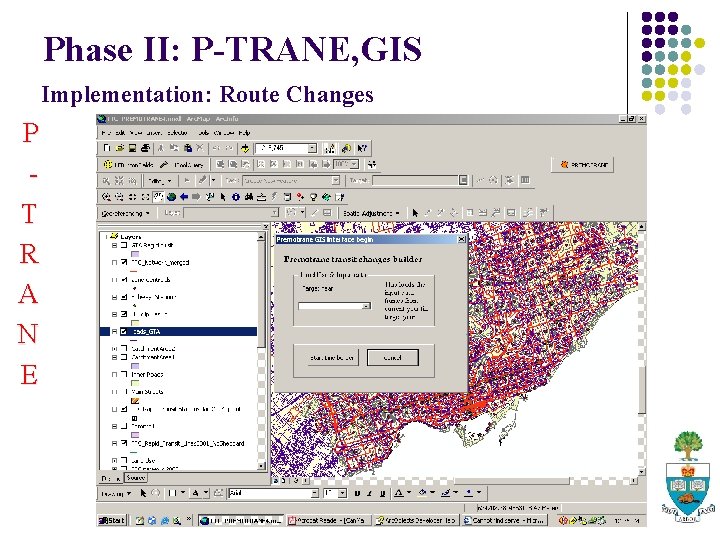This screenshot has width=720, height=540.
Task: Toggle the selected GTA layer checkbox
Action: click(124, 331)
